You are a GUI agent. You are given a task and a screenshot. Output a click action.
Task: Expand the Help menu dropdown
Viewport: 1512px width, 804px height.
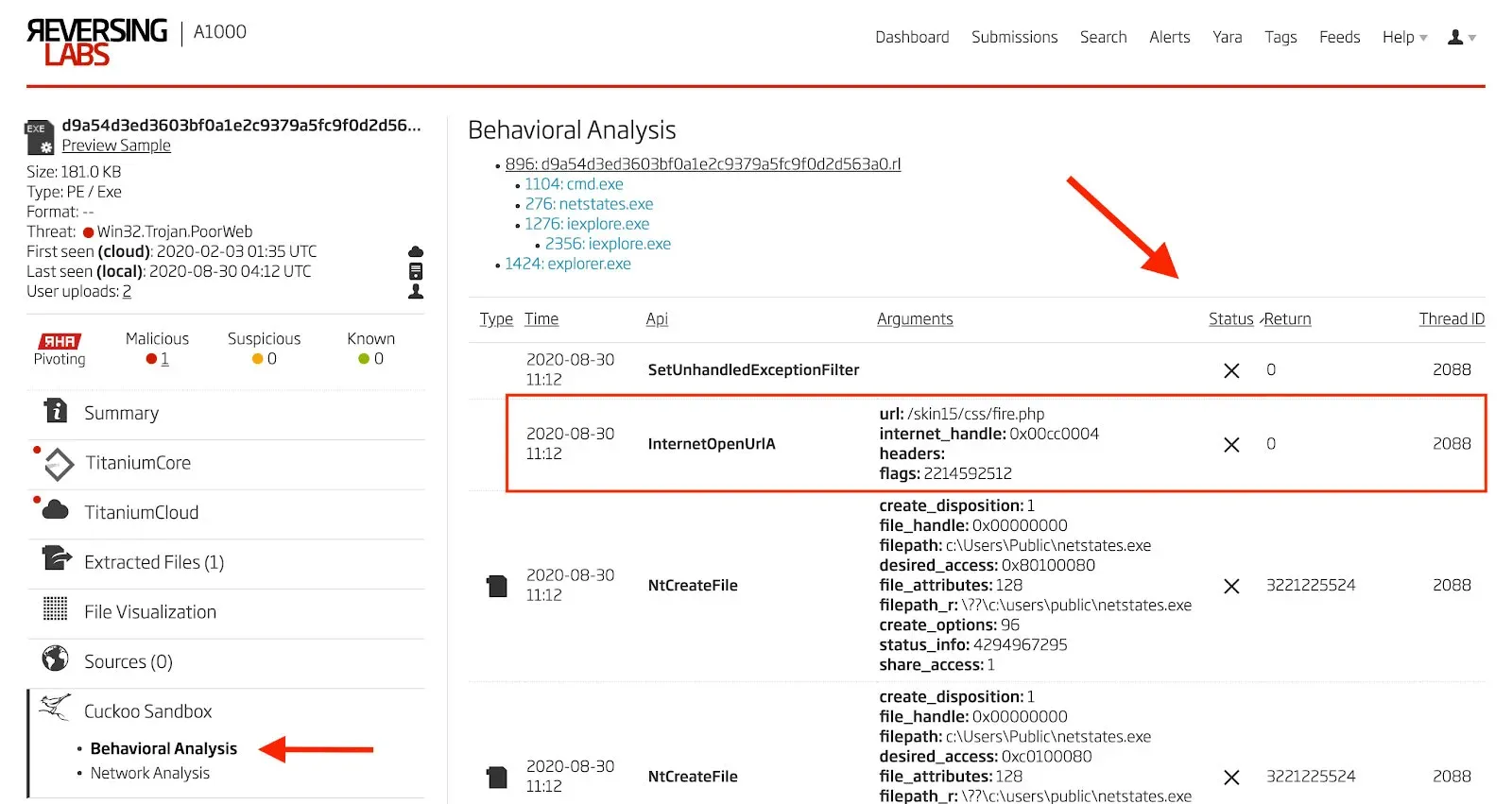click(1404, 38)
